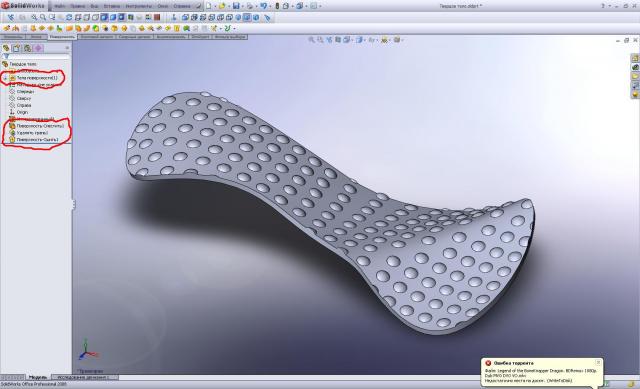Expand the Тела поверхности(1) folder
Image resolution: width=640 pixels, height=389 pixels.
tap(5, 78)
